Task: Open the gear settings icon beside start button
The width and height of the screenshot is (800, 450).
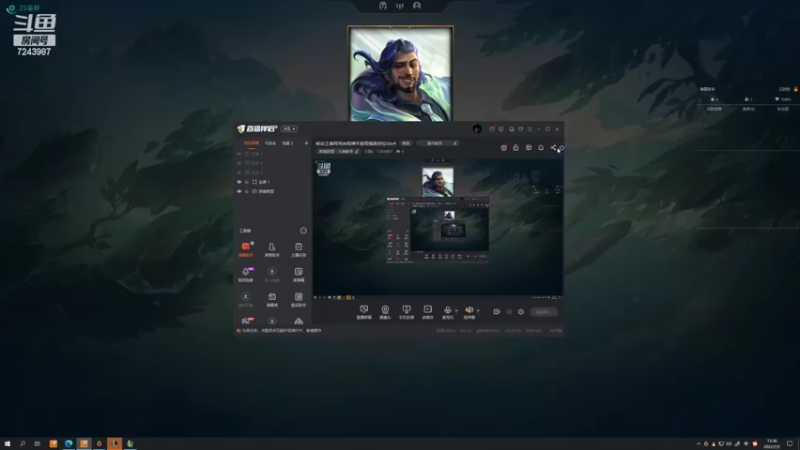Action: [521, 312]
